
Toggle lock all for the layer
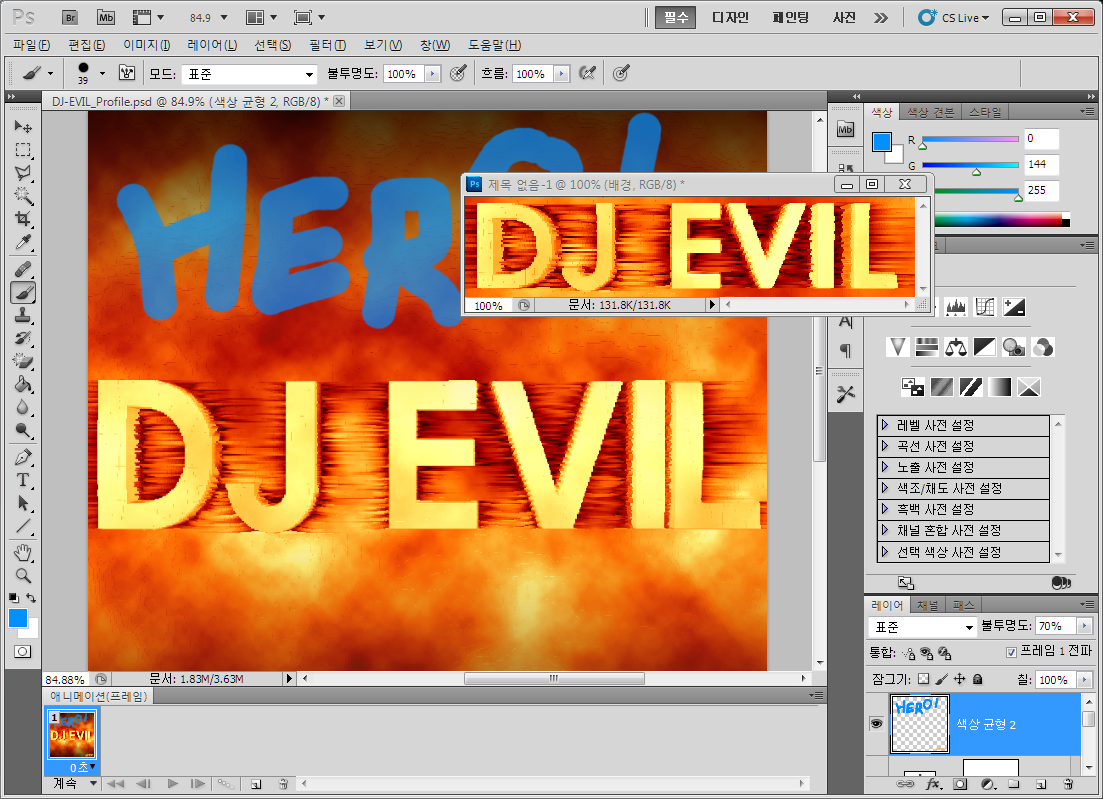coord(977,679)
